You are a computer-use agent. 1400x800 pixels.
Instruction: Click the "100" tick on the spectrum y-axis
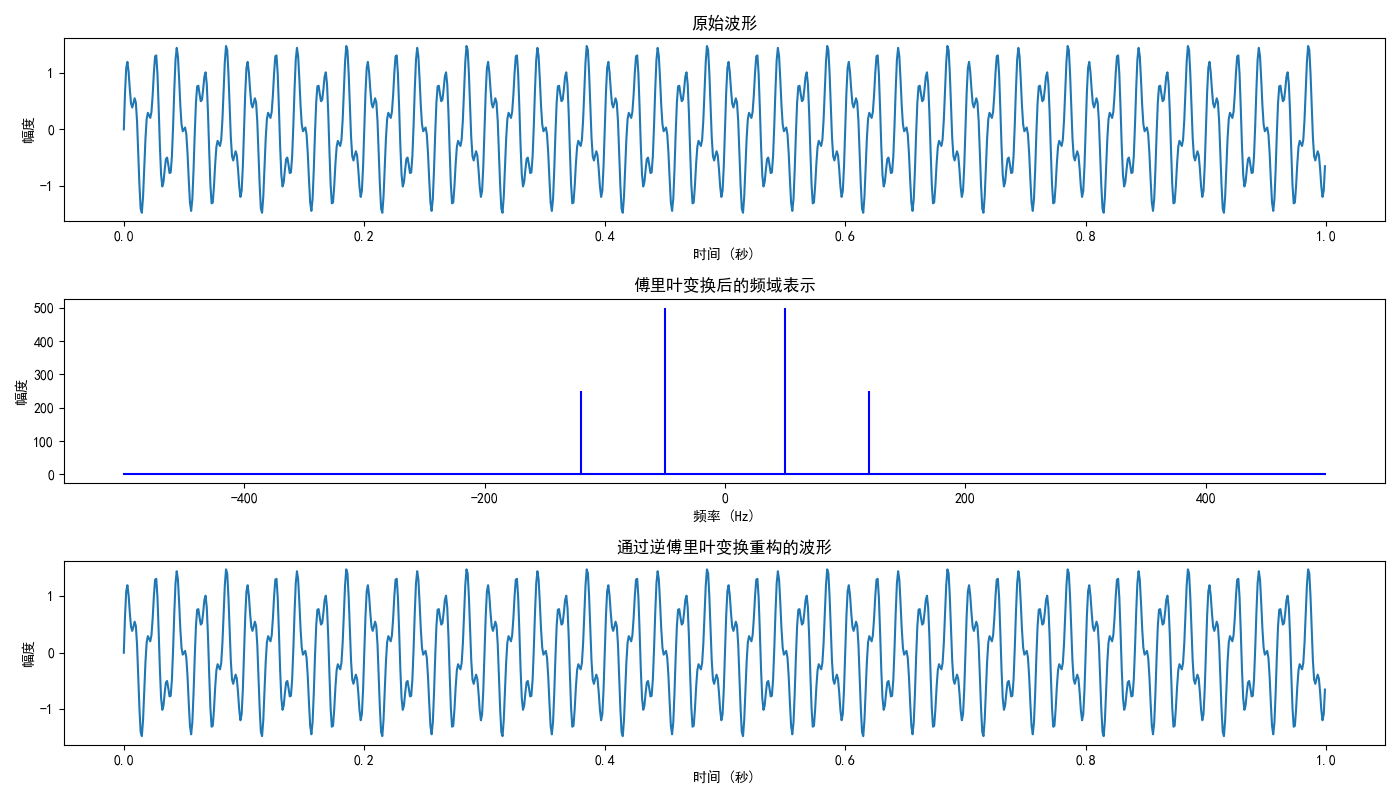pos(43,441)
